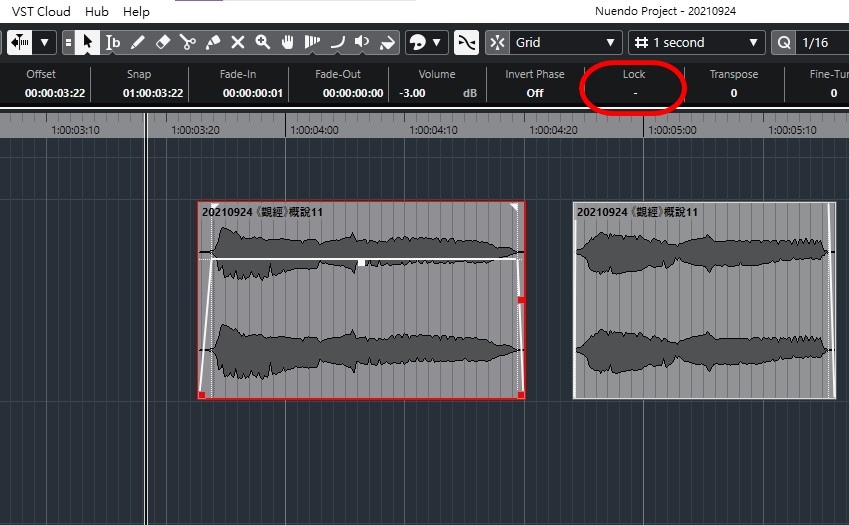Open the VST Cloud menu
Image resolution: width=849 pixels, height=525 pixels.
coord(41,11)
